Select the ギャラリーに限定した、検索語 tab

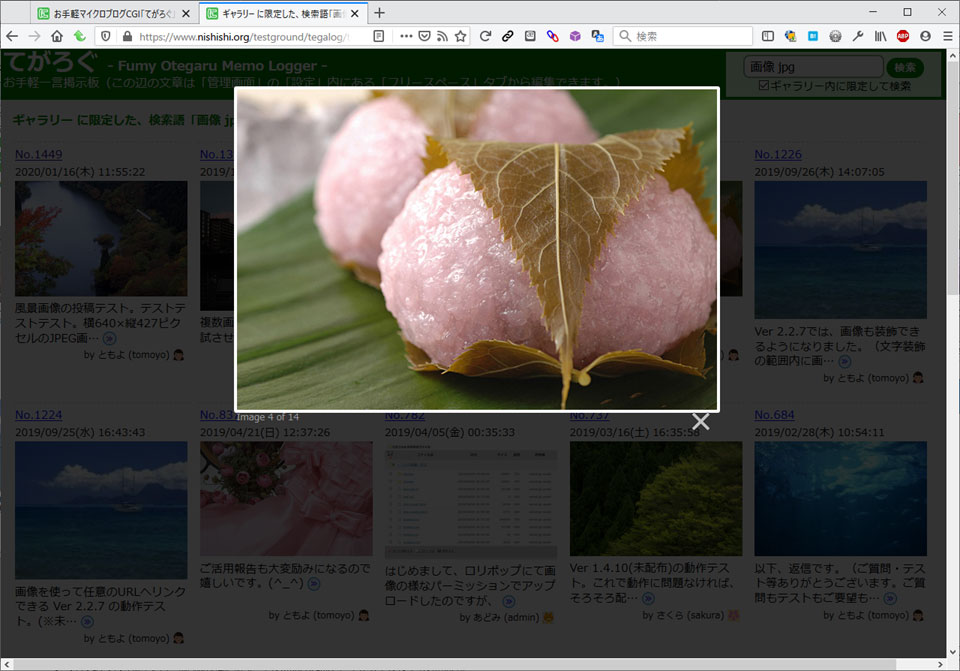pos(284,13)
